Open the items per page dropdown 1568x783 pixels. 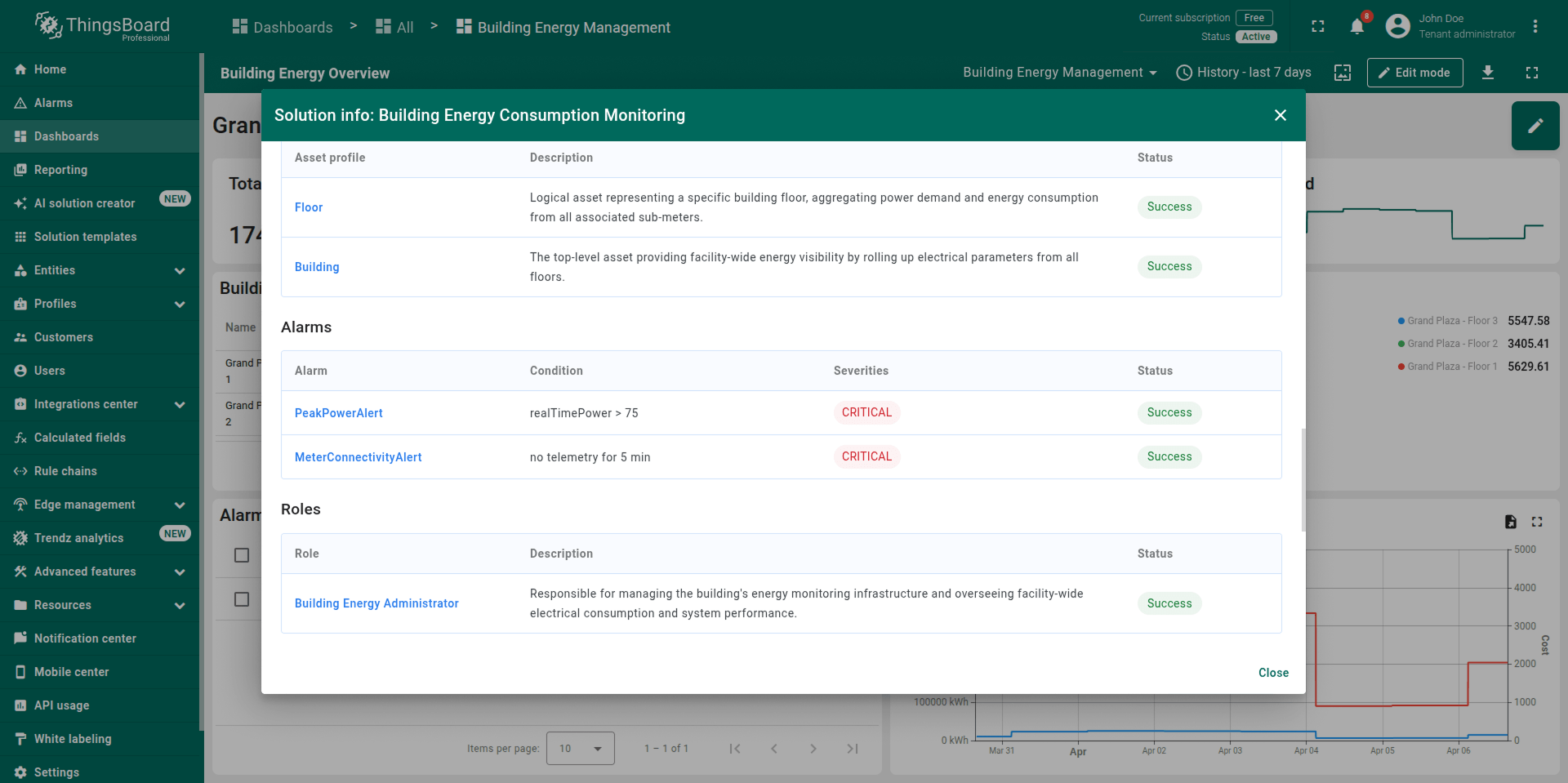point(580,749)
